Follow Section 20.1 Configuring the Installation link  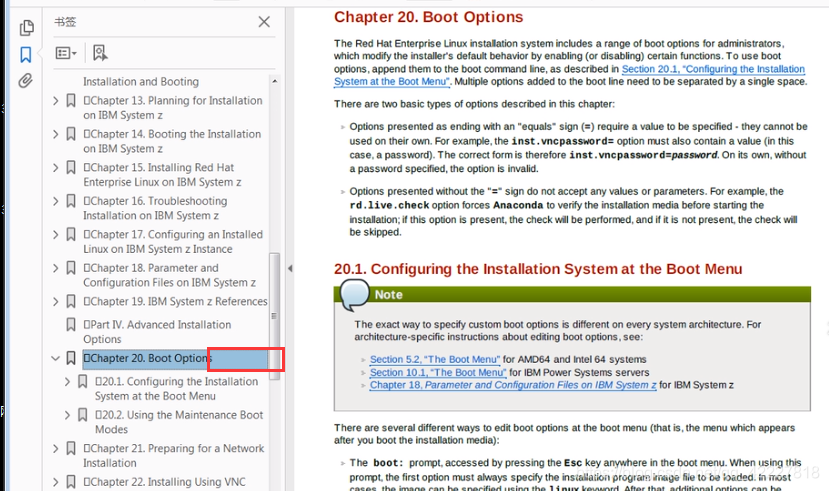(x=713, y=69)
